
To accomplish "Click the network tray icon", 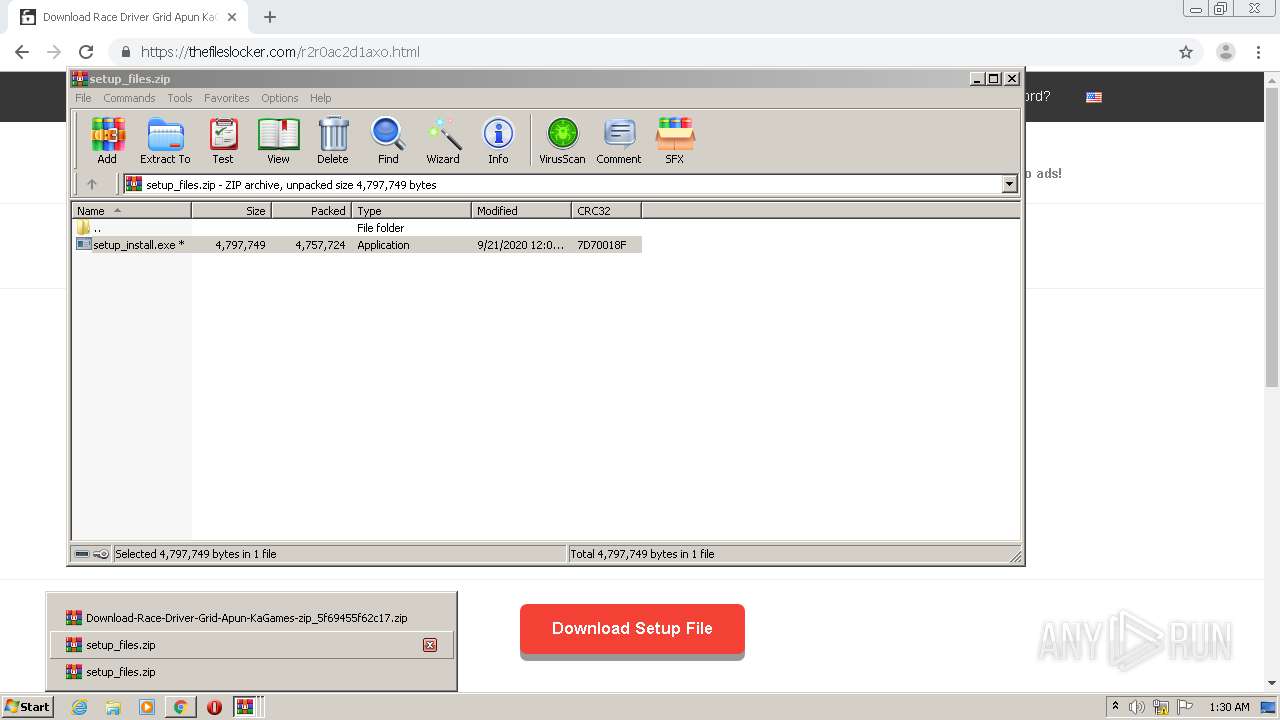I will (x=1161, y=707).
